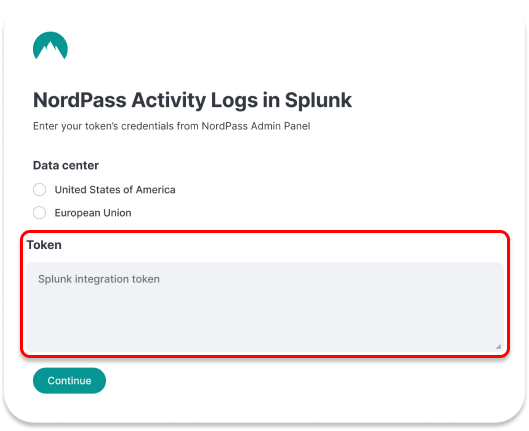
Task: Click the Token field label
Action: tap(44, 245)
